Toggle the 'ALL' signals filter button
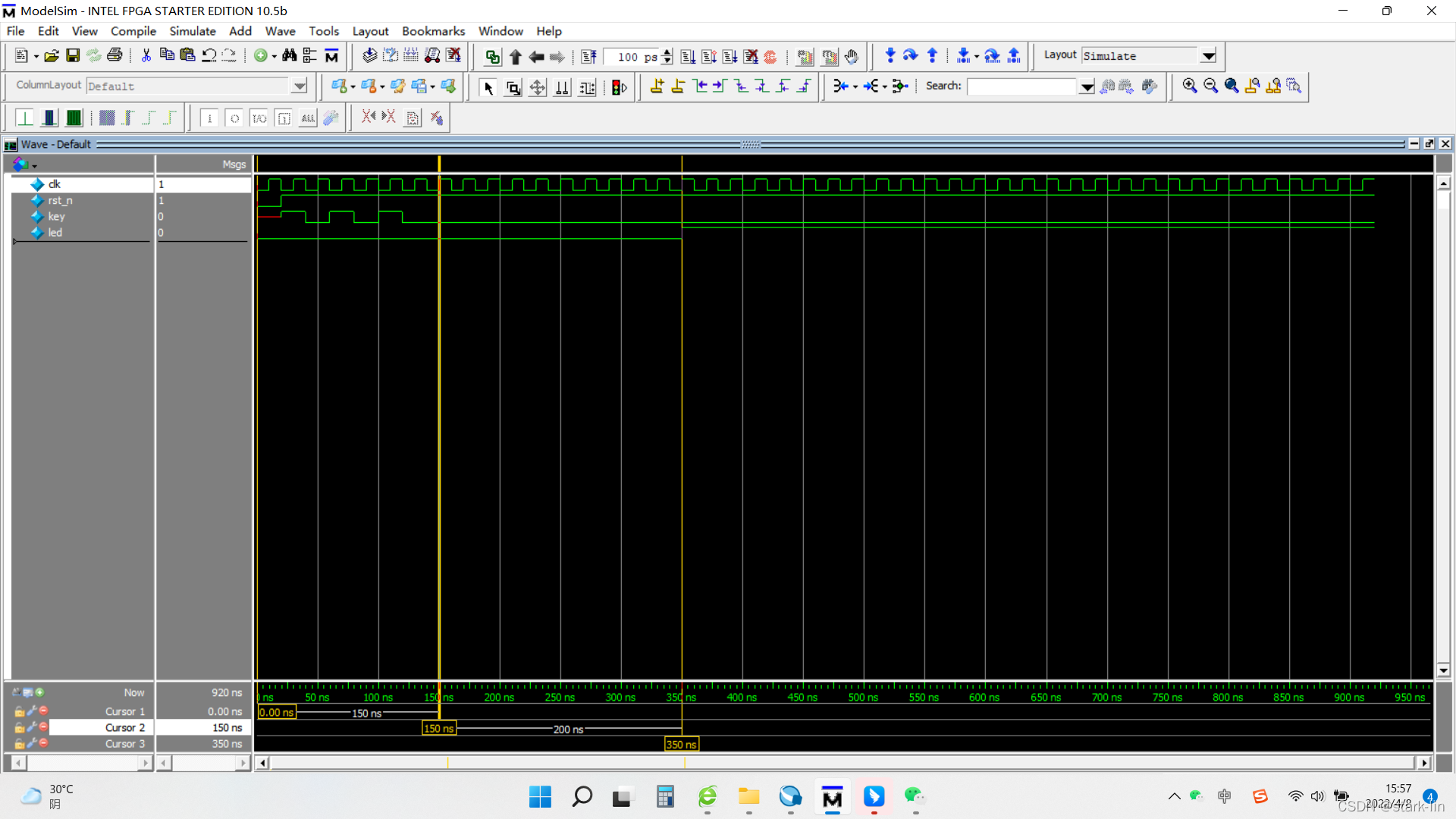The image size is (1456, 819). tap(308, 118)
